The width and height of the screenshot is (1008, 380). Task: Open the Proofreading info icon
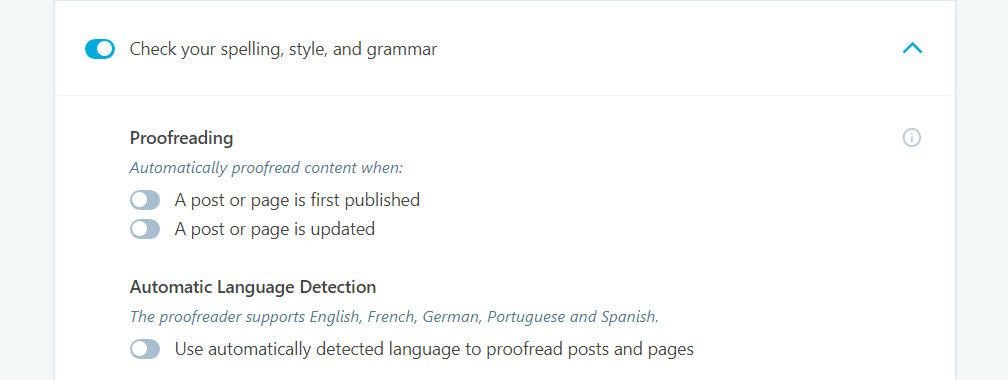click(x=912, y=138)
